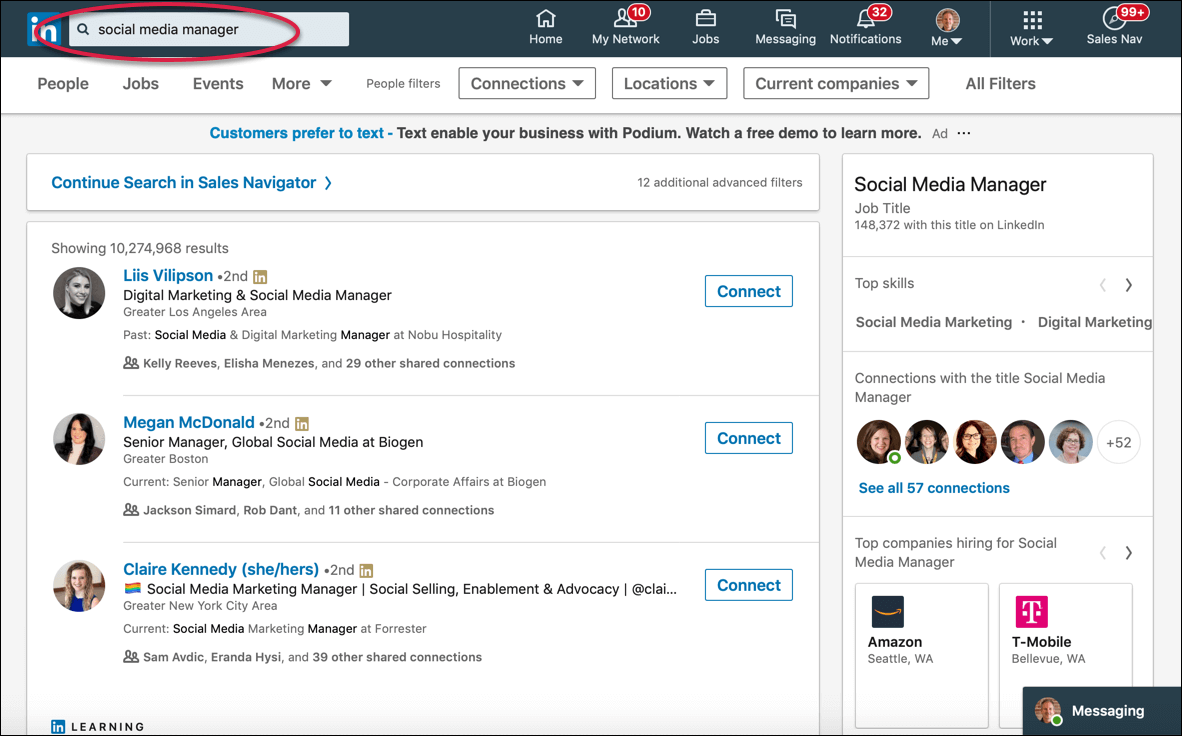Next top hiring companies arrow
The height and width of the screenshot is (736, 1182).
pyautogui.click(x=1128, y=553)
